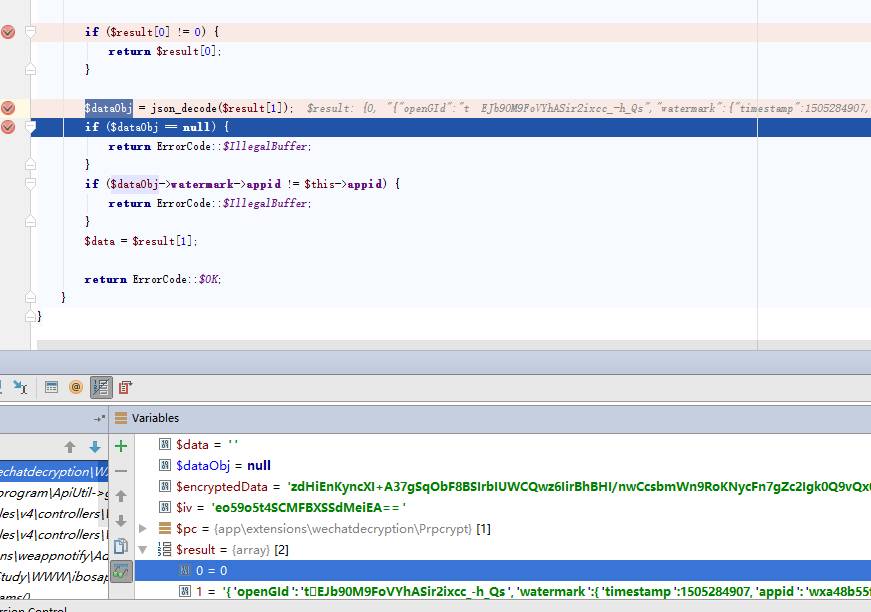Toggle the Sort Values Alphabetically button
Viewport: 871px width, 612px height.
(101, 387)
